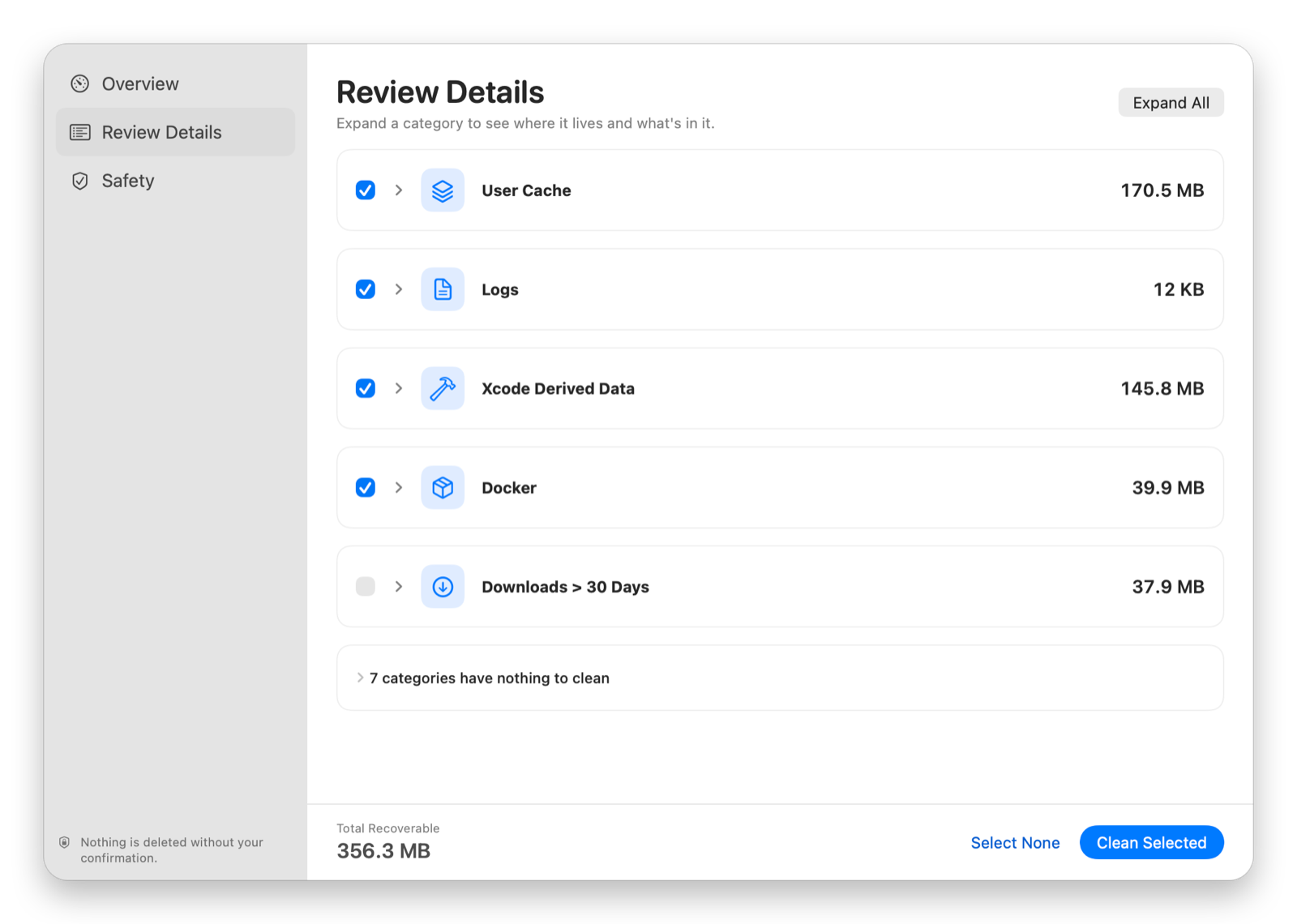Click the lock shield icon by confirmation note

(x=64, y=843)
